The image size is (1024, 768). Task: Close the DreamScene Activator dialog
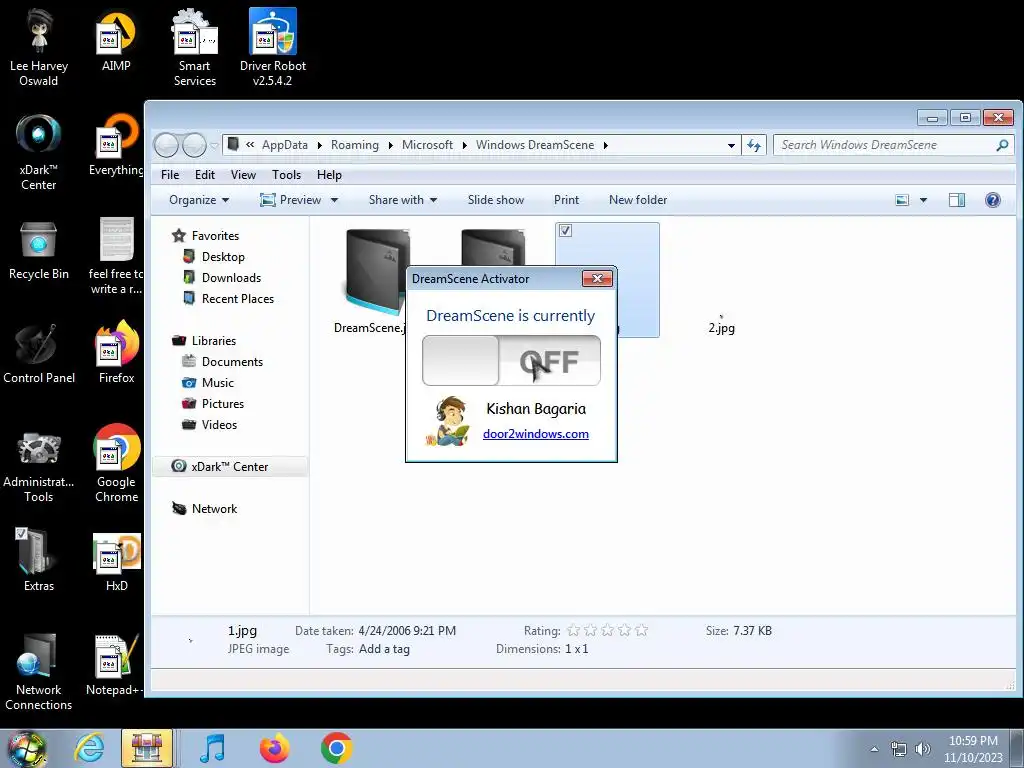[597, 279]
